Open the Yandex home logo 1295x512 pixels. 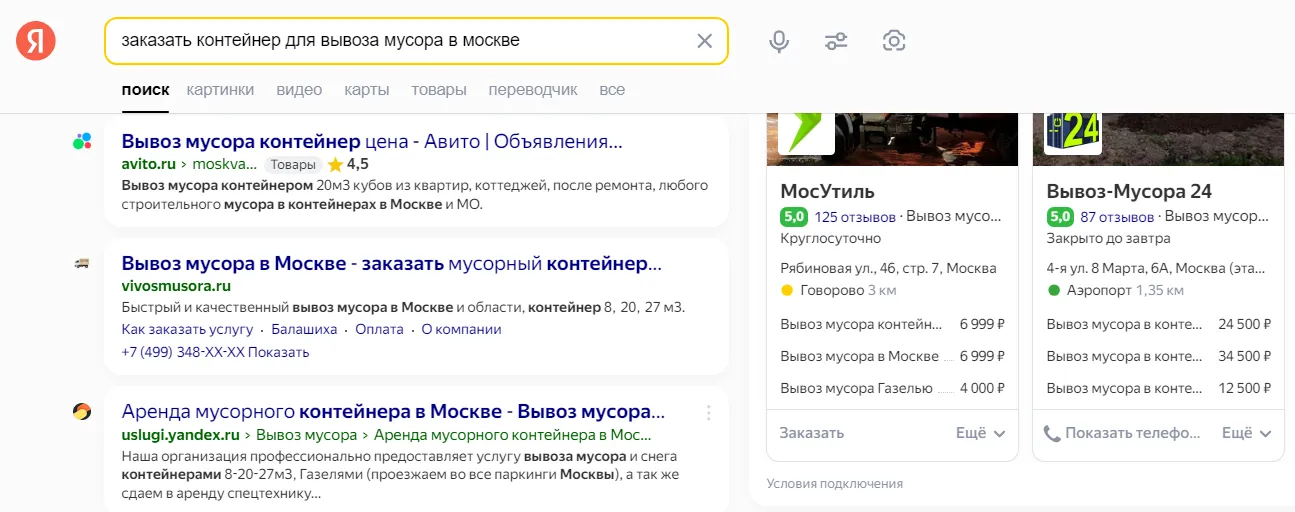(36, 41)
